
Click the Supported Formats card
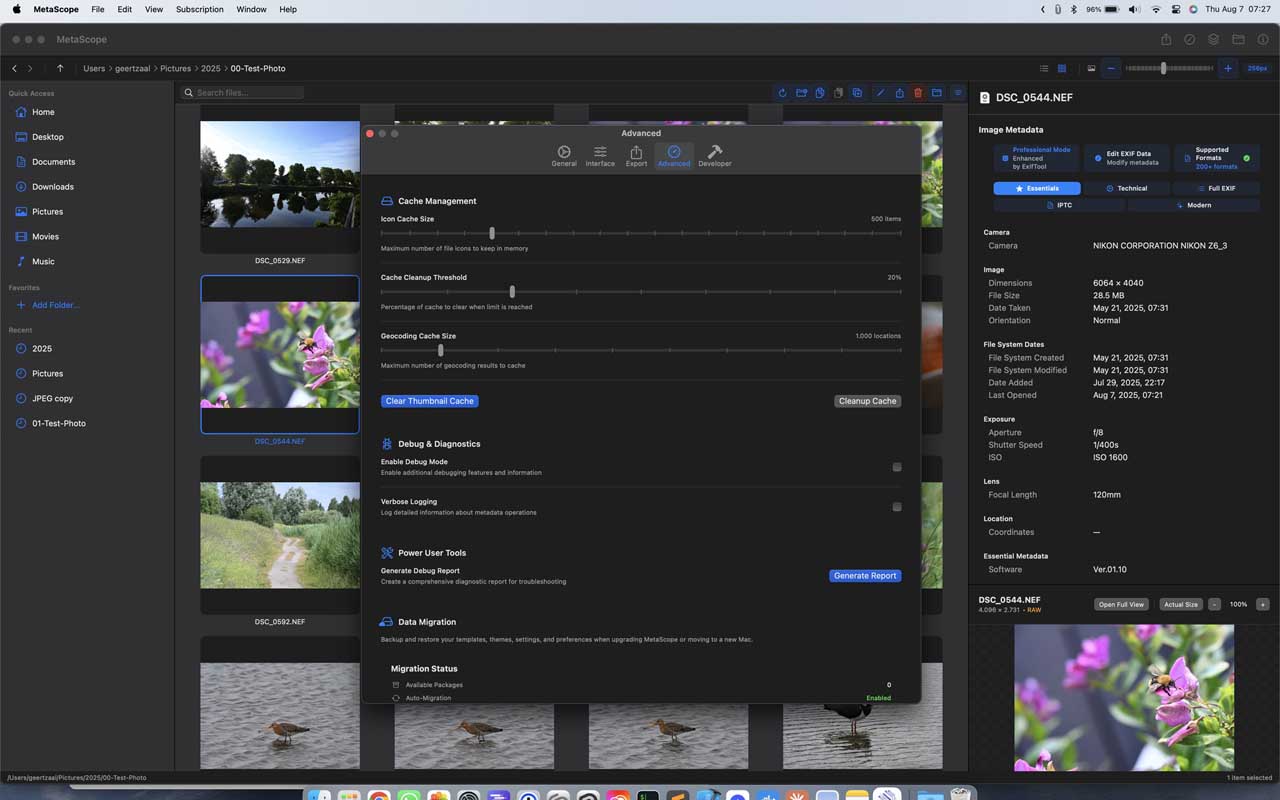[x=1217, y=158]
